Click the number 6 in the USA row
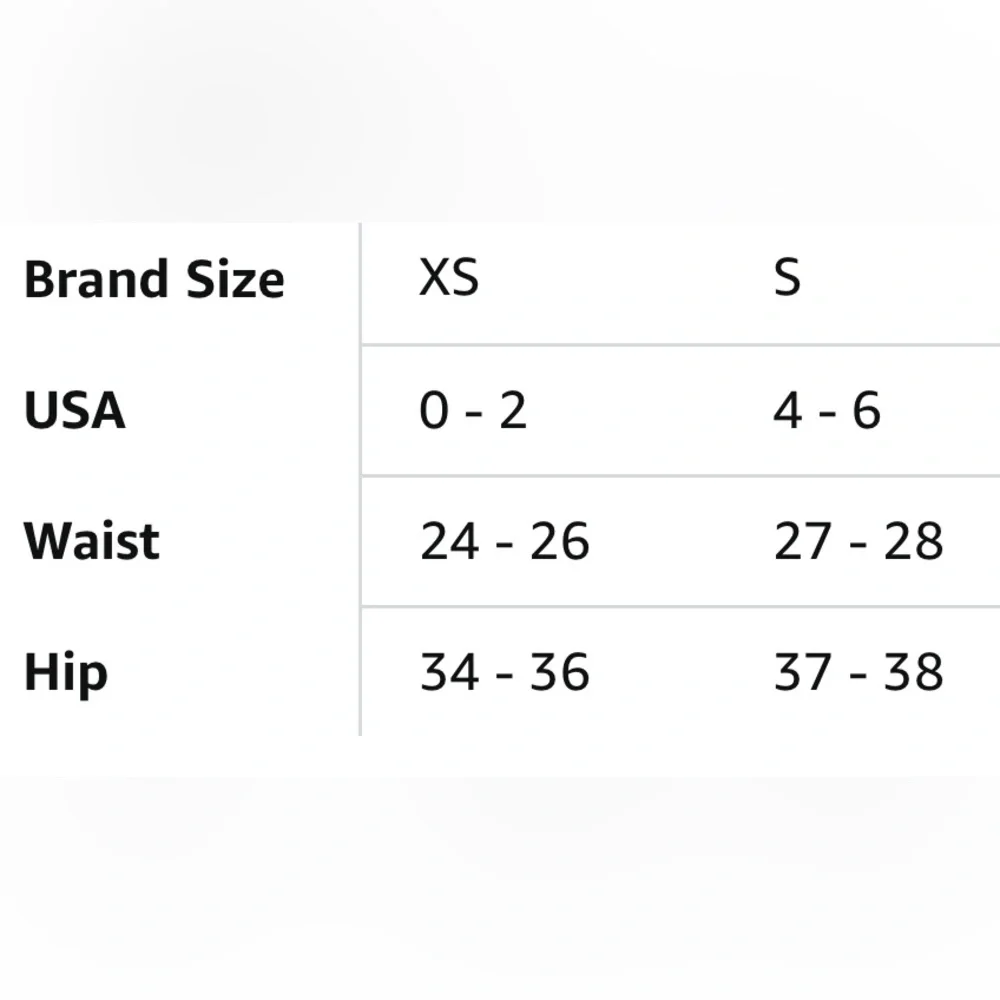This screenshot has width=1000, height=1000. point(866,410)
